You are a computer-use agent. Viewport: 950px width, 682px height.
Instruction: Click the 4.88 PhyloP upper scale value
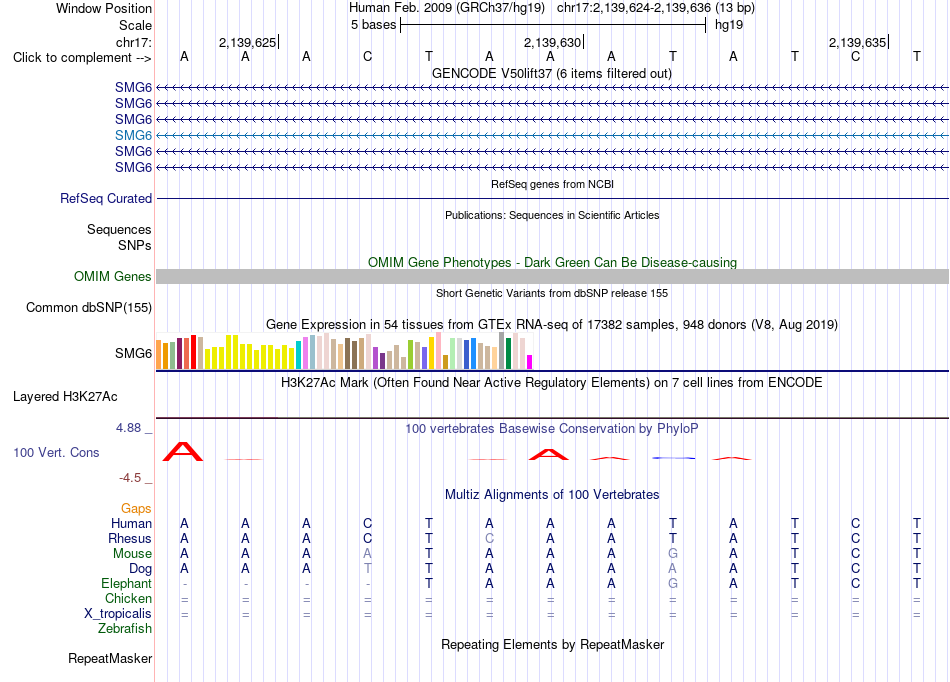[x=128, y=428]
